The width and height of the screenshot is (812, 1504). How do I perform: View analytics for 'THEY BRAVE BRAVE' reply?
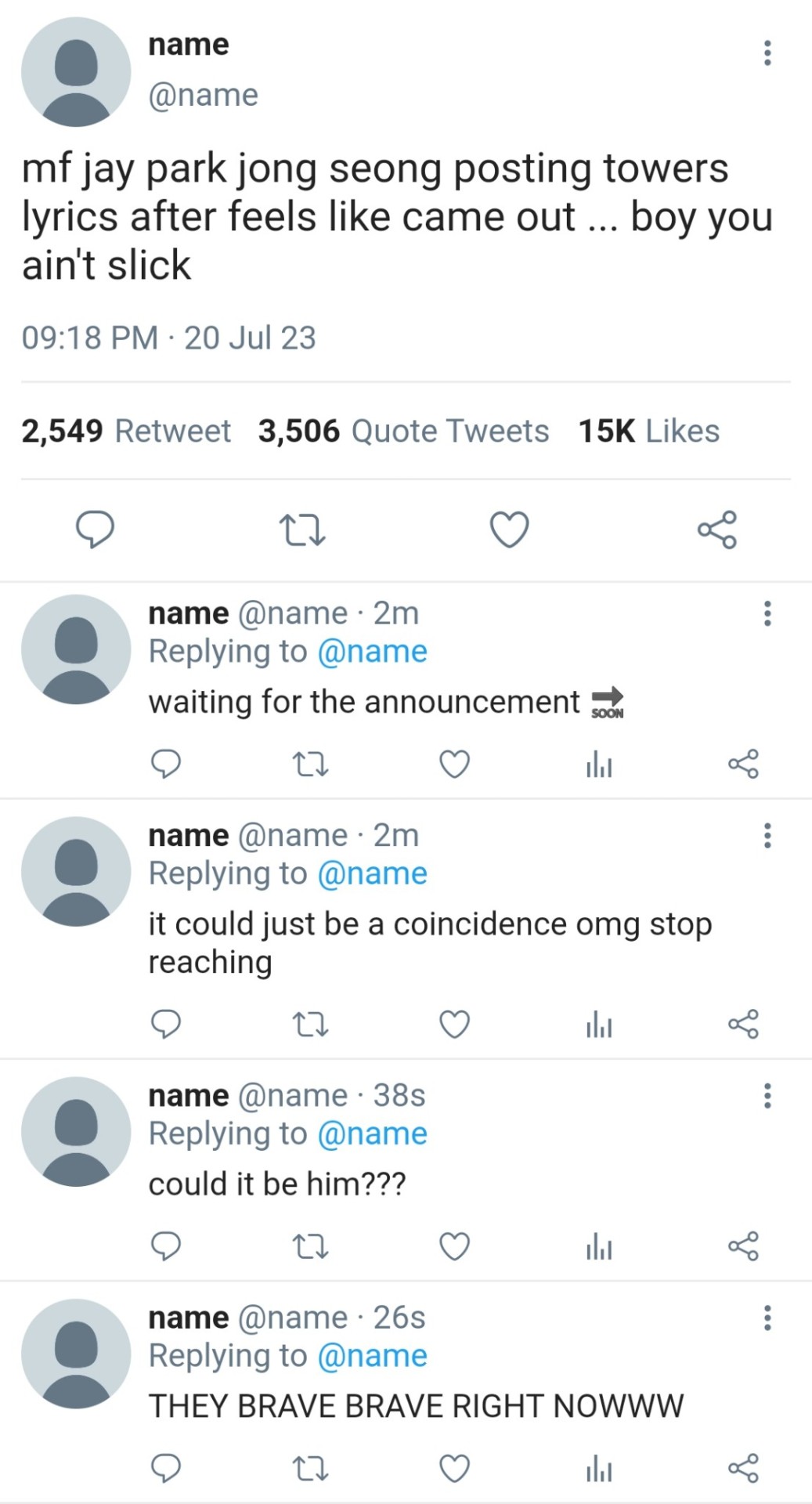pos(599,1468)
